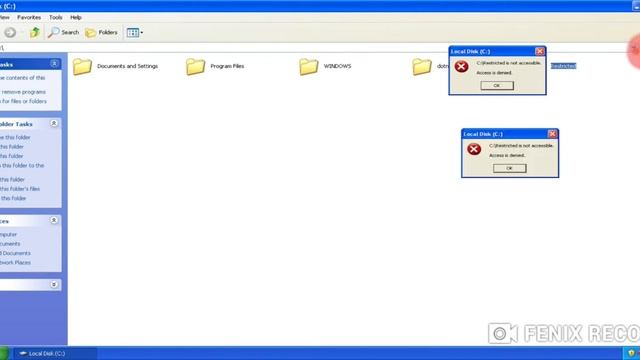Select the Documents and Settings folder icon

click(x=82, y=66)
